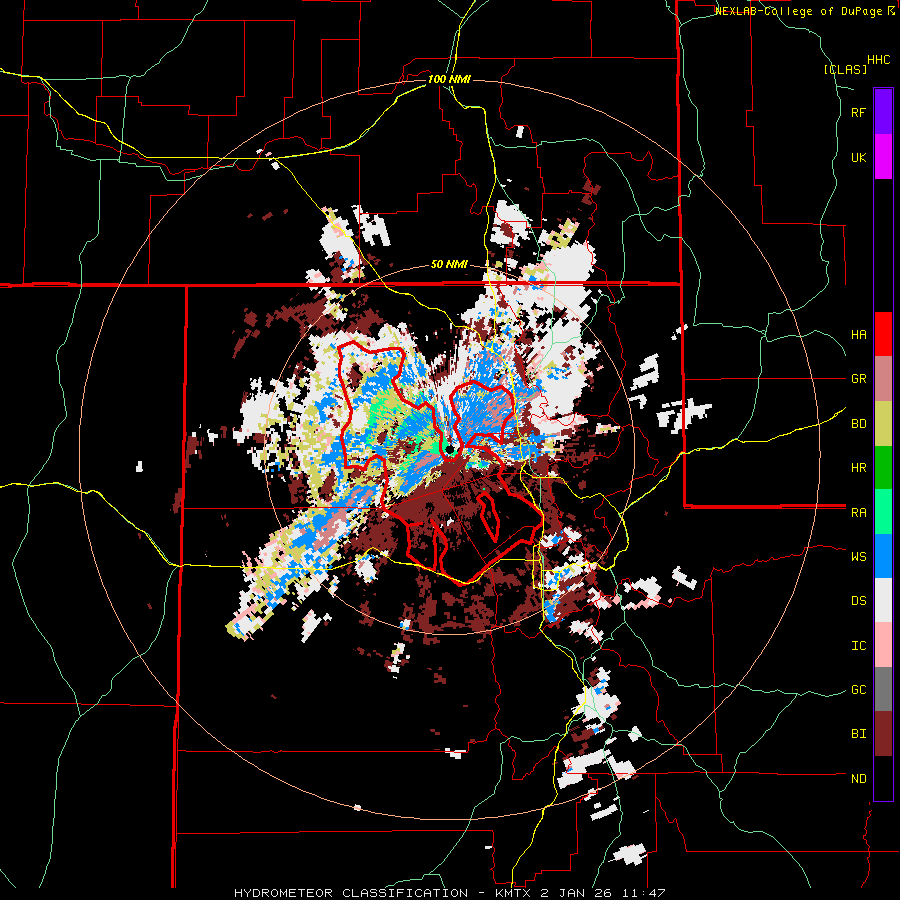Viewport: 900px width, 900px height.
Task: Click the white DS dry snow swatch
Action: tap(883, 600)
